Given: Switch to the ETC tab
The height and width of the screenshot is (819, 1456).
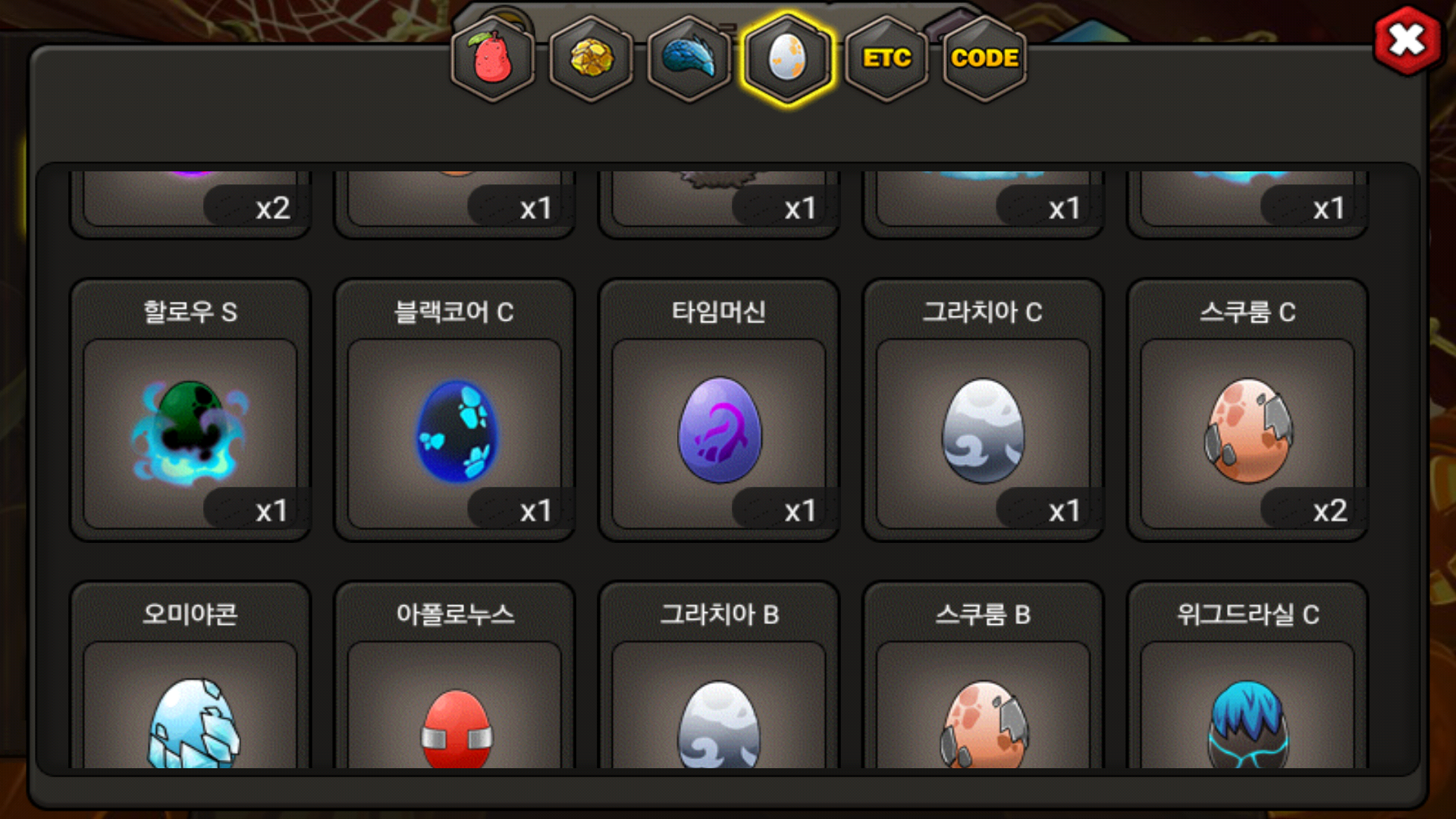Looking at the screenshot, I should (x=886, y=58).
